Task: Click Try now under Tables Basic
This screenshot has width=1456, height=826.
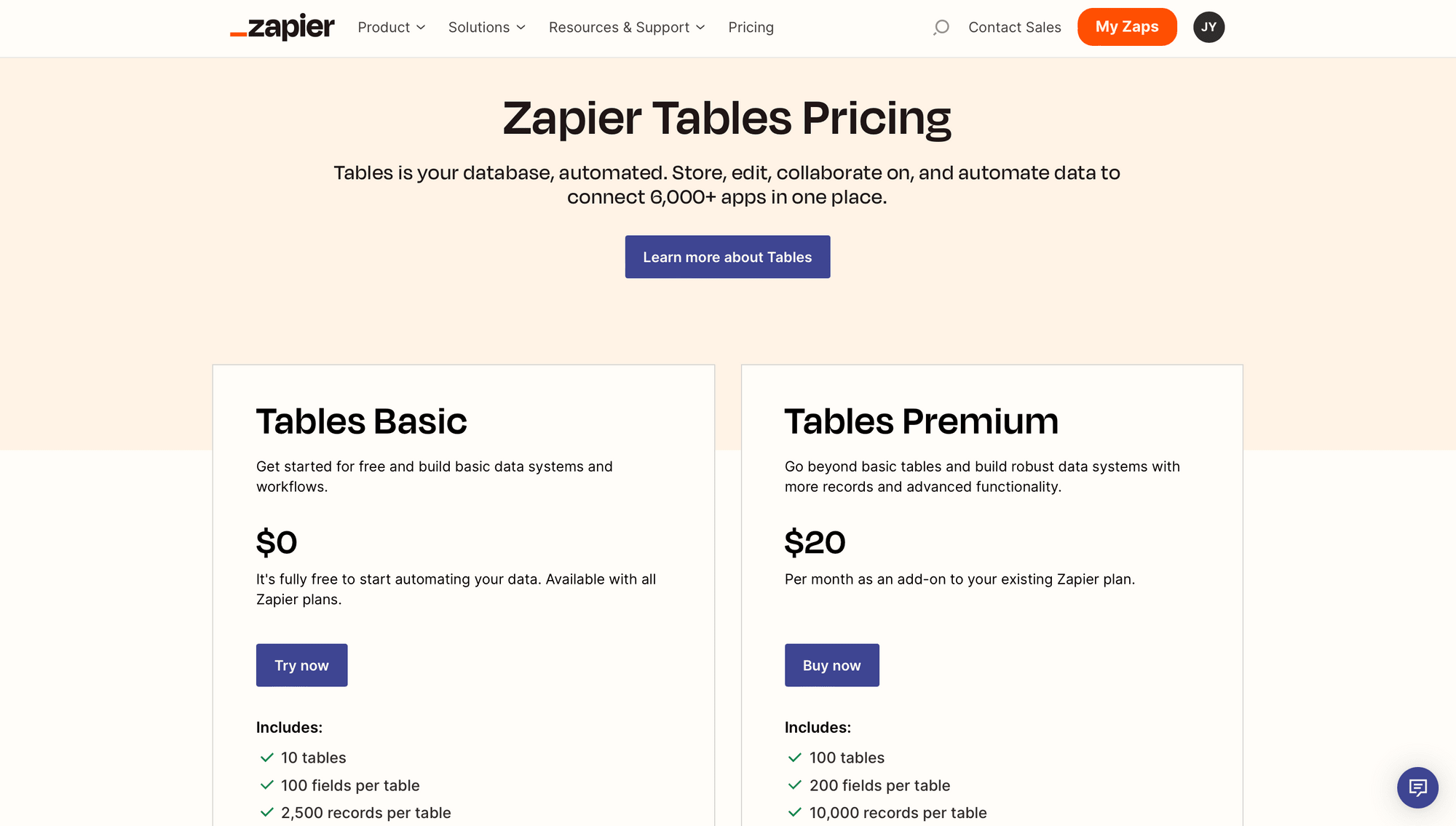Action: pyautogui.click(x=301, y=664)
